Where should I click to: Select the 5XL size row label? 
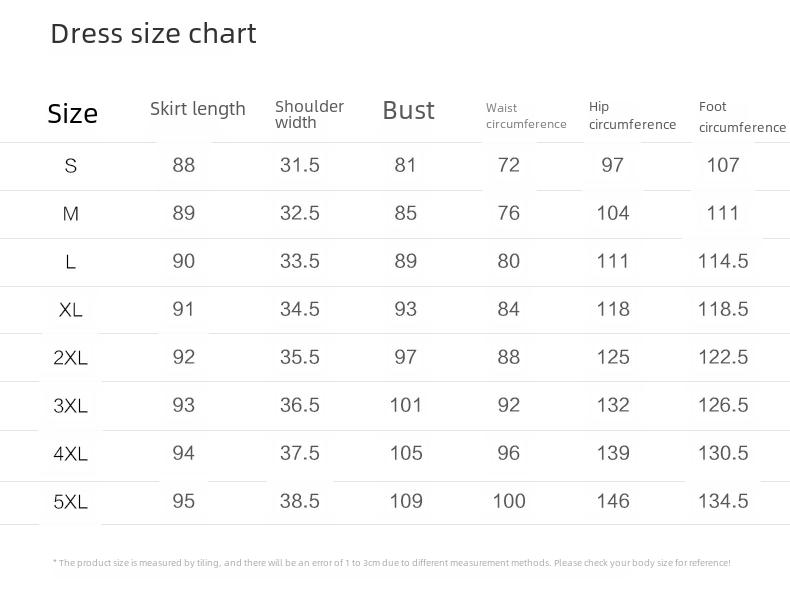tap(71, 502)
